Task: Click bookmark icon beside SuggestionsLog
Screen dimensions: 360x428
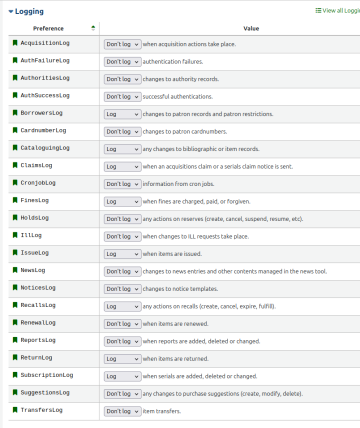Action: 15,393
